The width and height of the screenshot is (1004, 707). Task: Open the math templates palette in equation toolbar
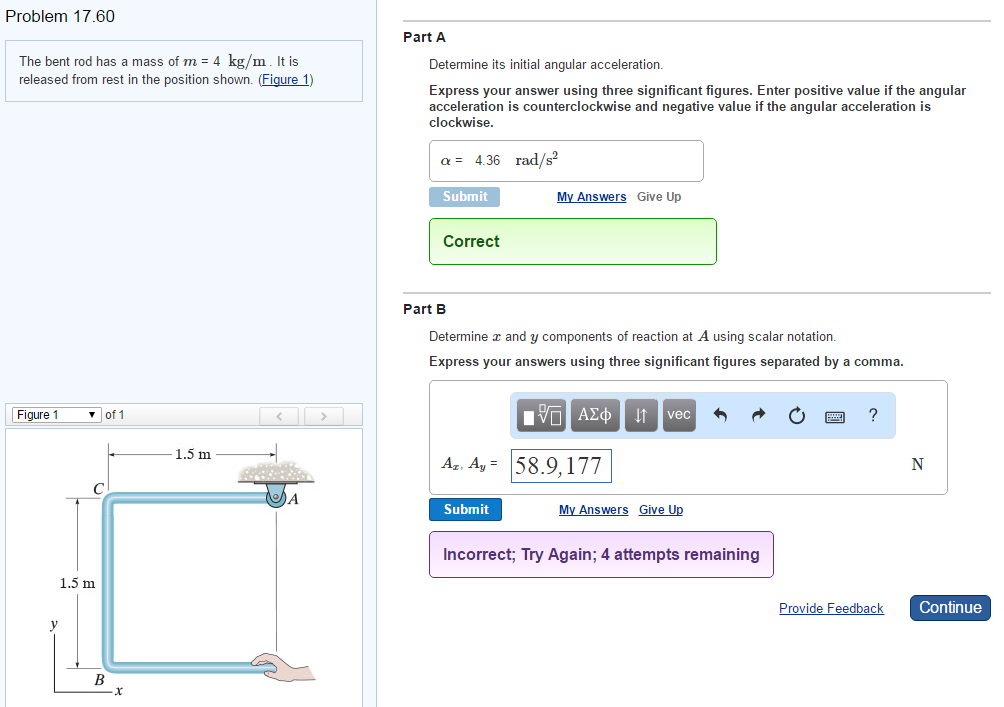(540, 415)
